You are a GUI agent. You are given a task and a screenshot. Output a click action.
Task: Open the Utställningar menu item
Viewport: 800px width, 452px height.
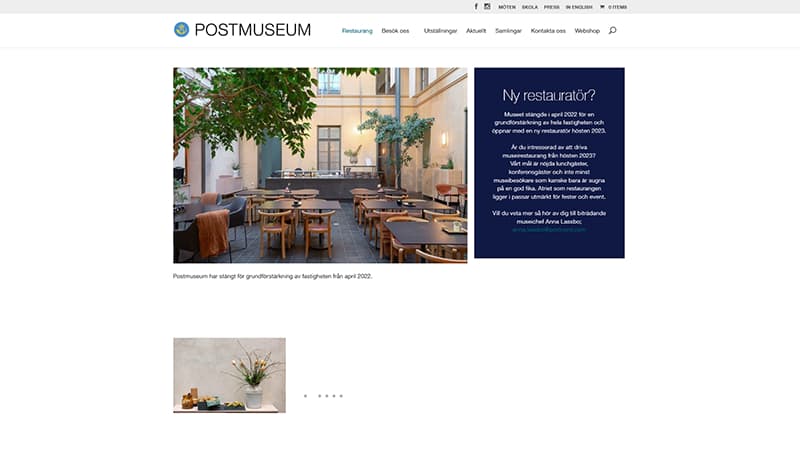[x=440, y=31]
